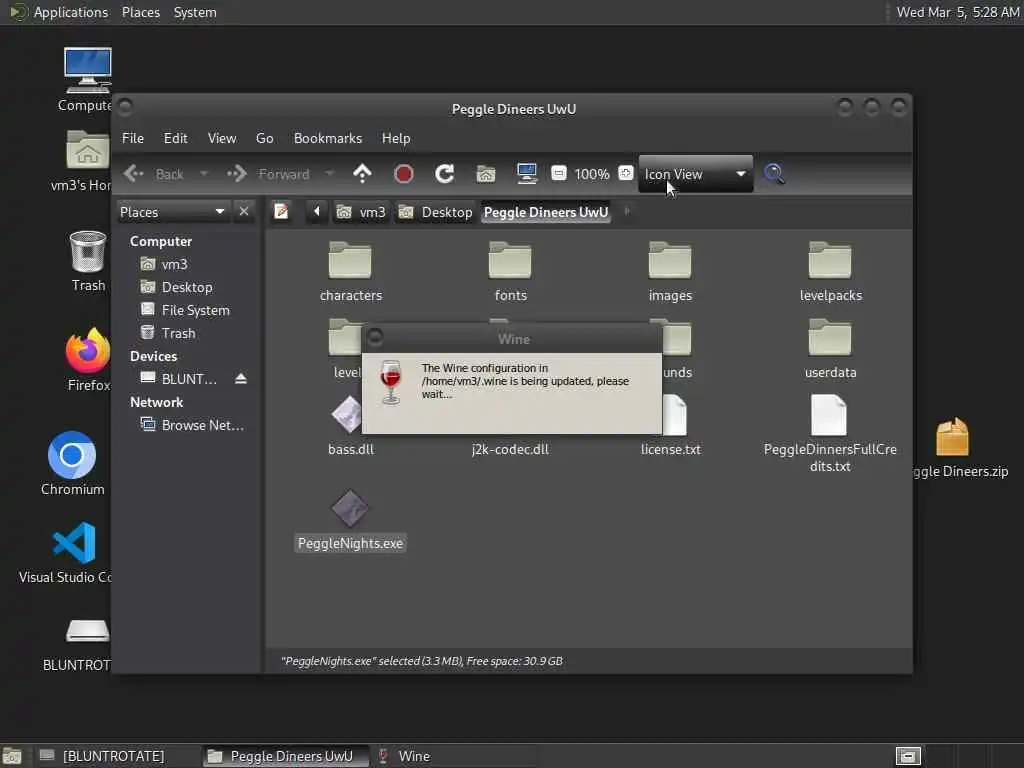Open the File menu
1024x768 pixels.
click(x=133, y=138)
